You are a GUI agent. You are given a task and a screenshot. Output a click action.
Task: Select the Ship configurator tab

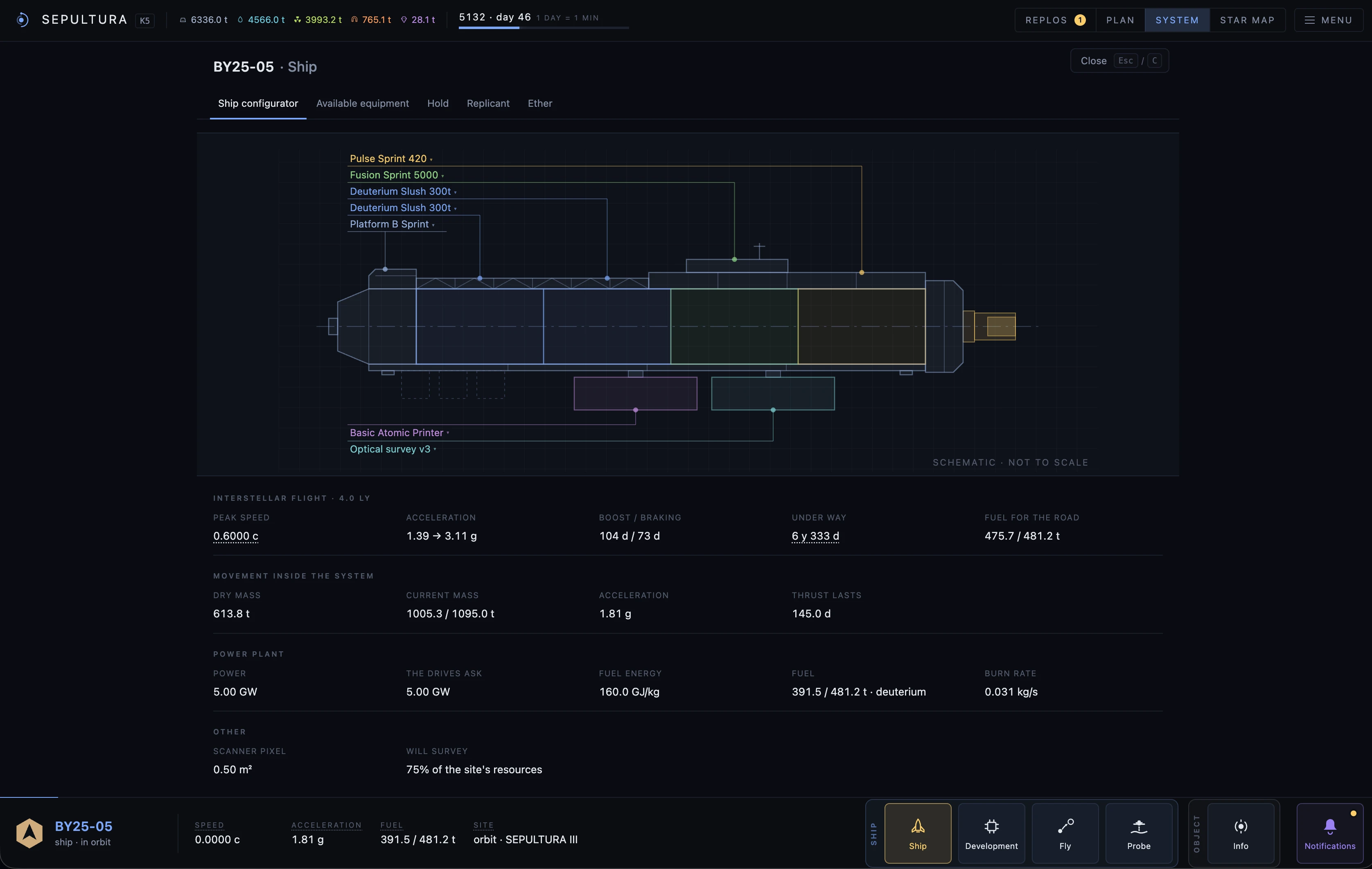tap(257, 103)
